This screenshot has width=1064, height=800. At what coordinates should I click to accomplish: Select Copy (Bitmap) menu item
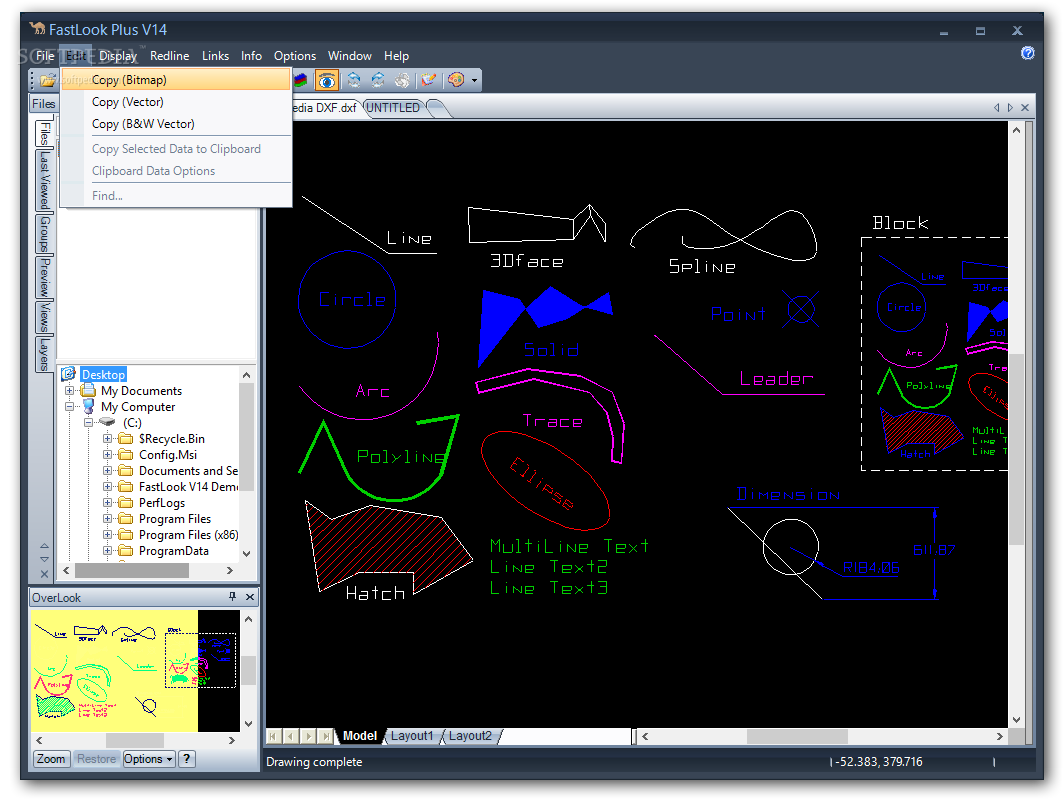[176, 79]
